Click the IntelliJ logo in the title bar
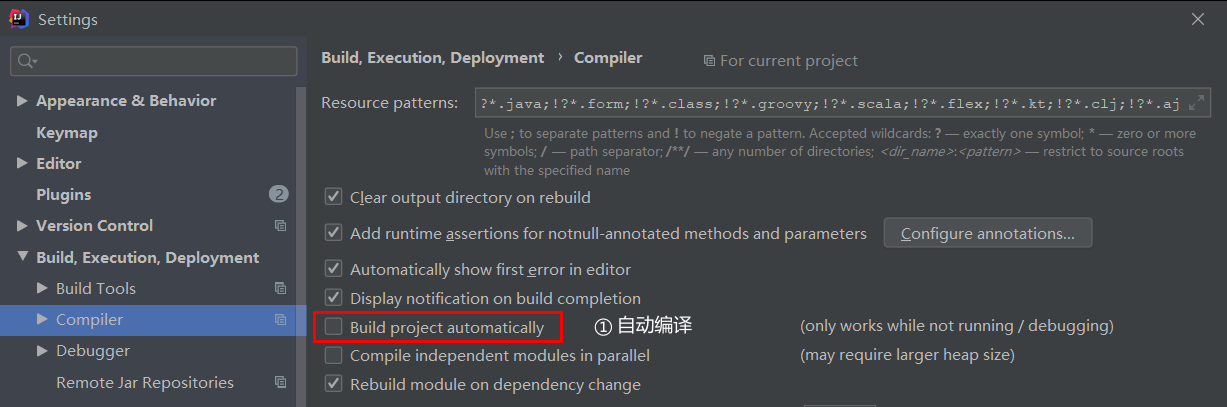This screenshot has height=407, width=1227. click(x=19, y=19)
